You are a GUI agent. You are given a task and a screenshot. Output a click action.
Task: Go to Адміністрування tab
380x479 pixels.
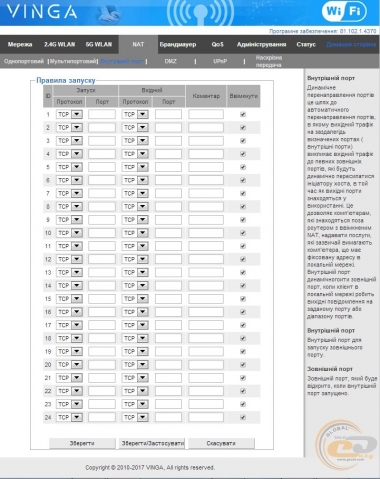[x=261, y=44]
